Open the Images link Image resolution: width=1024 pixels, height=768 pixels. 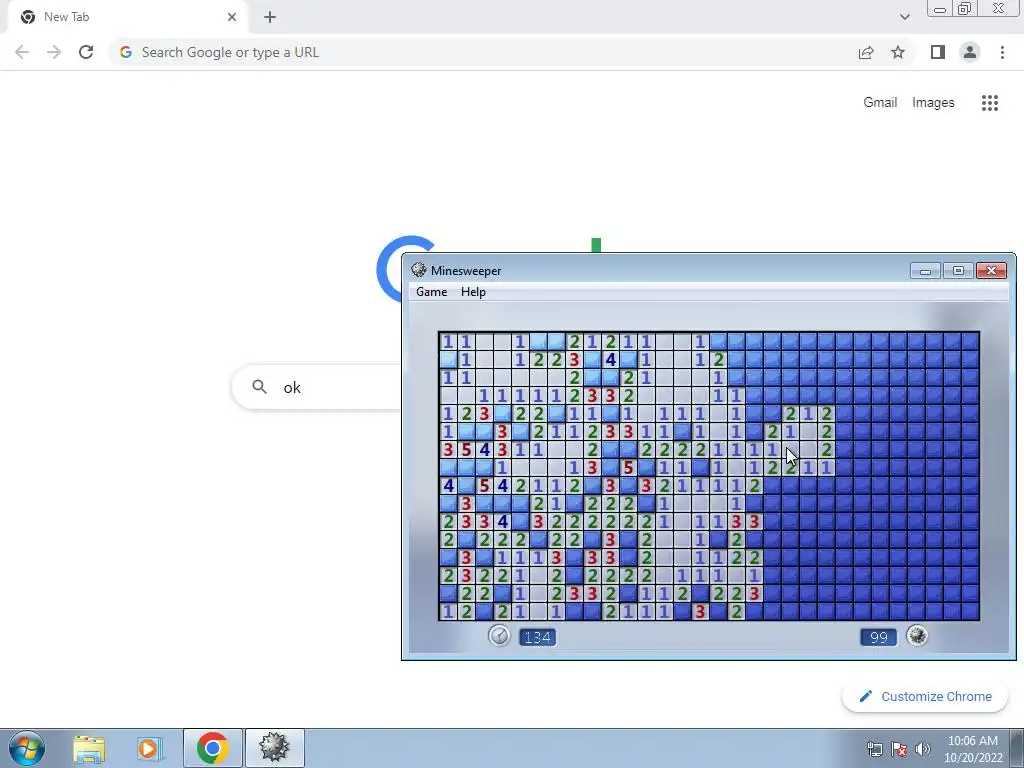point(933,103)
